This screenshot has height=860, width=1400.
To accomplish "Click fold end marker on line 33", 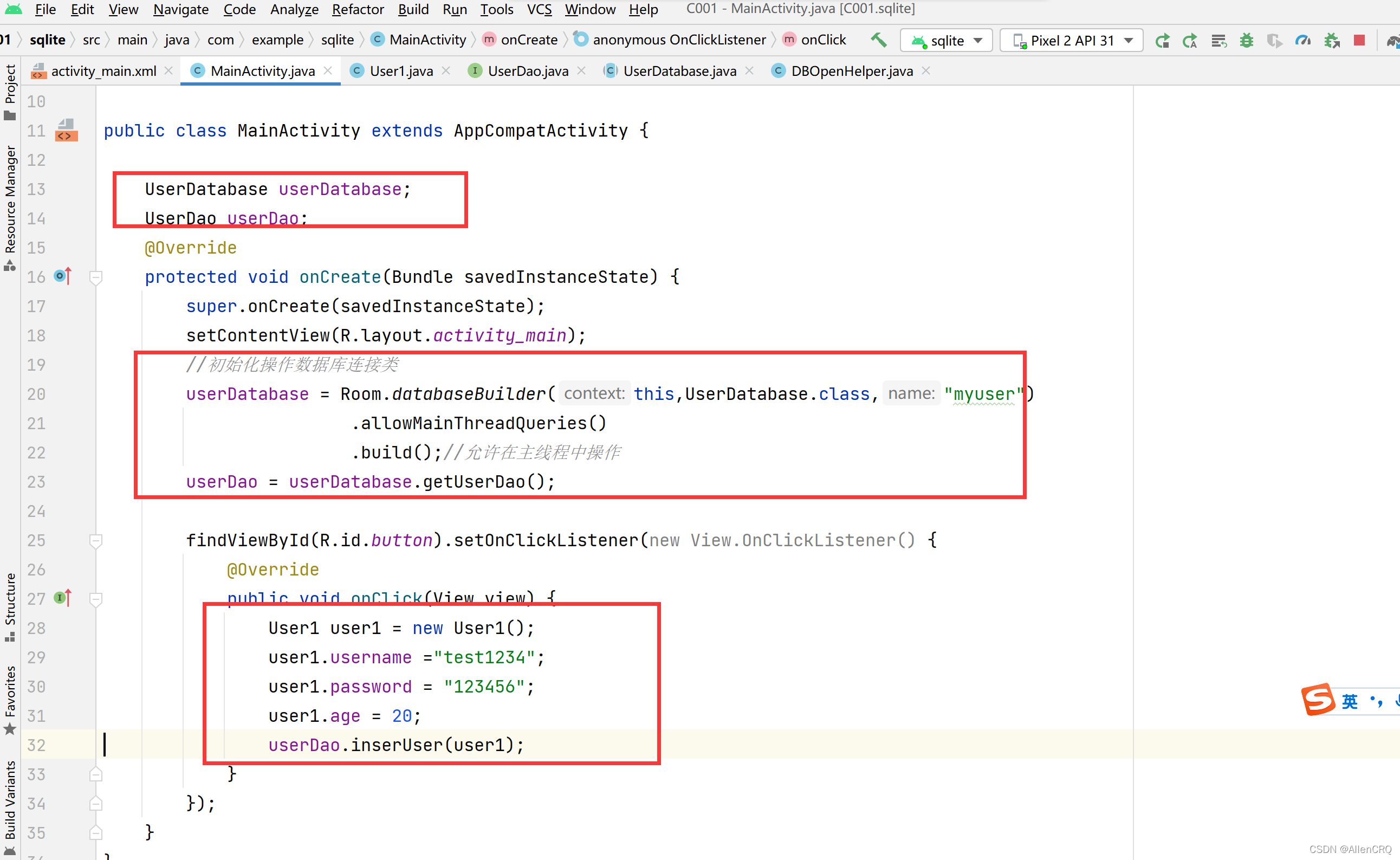I will pyautogui.click(x=96, y=774).
